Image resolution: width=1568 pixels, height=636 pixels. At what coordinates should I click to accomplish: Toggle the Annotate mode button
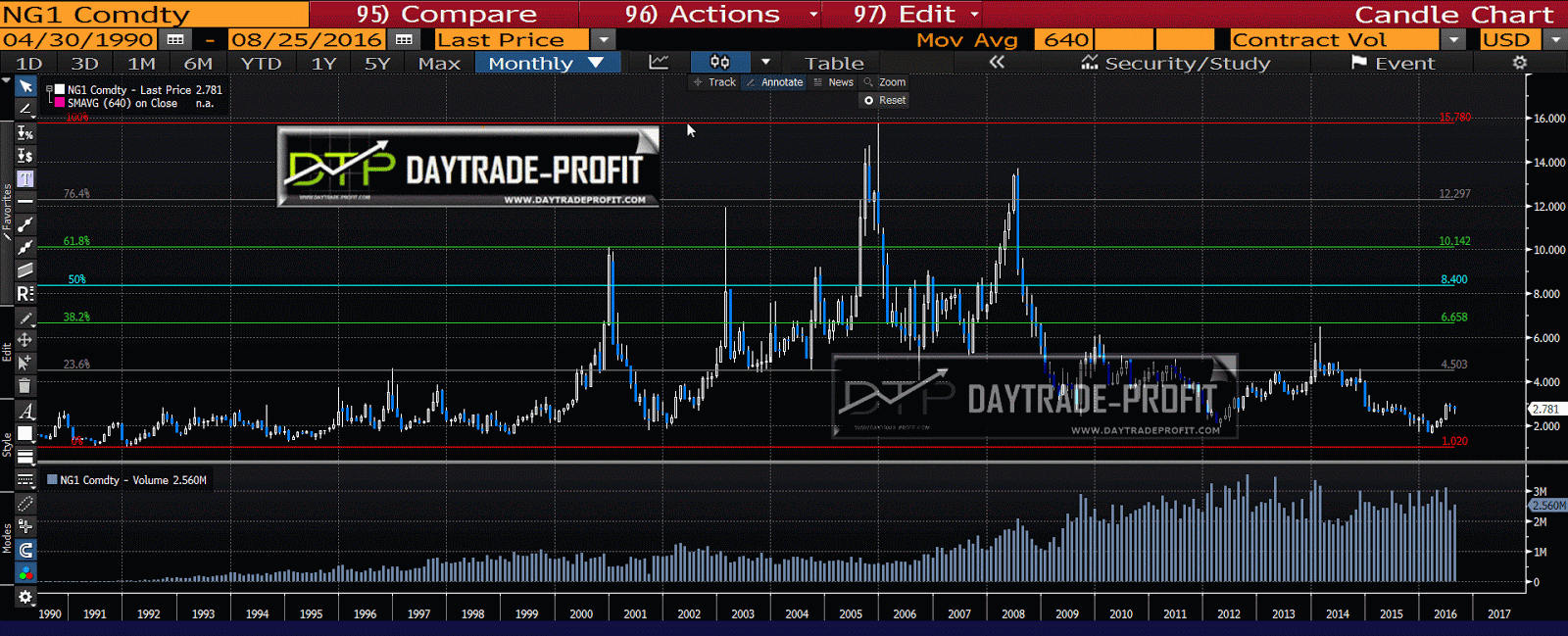pos(774,82)
